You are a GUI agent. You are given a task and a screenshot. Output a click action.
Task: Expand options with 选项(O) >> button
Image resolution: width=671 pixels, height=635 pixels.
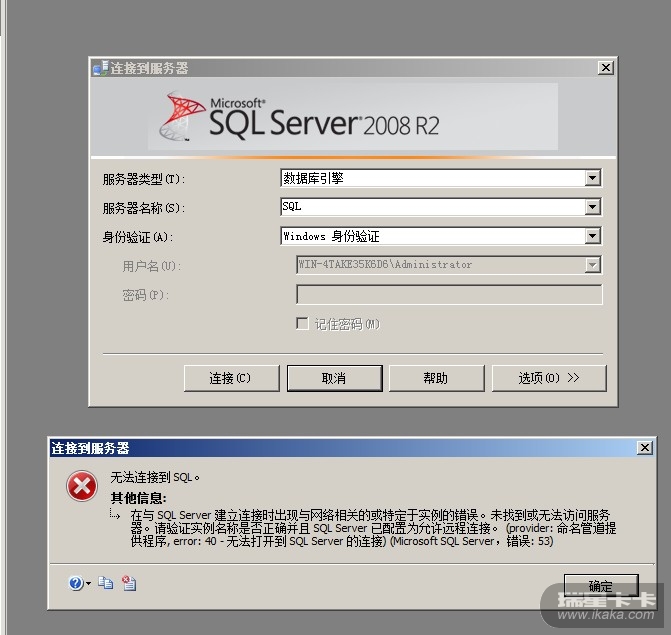click(549, 378)
